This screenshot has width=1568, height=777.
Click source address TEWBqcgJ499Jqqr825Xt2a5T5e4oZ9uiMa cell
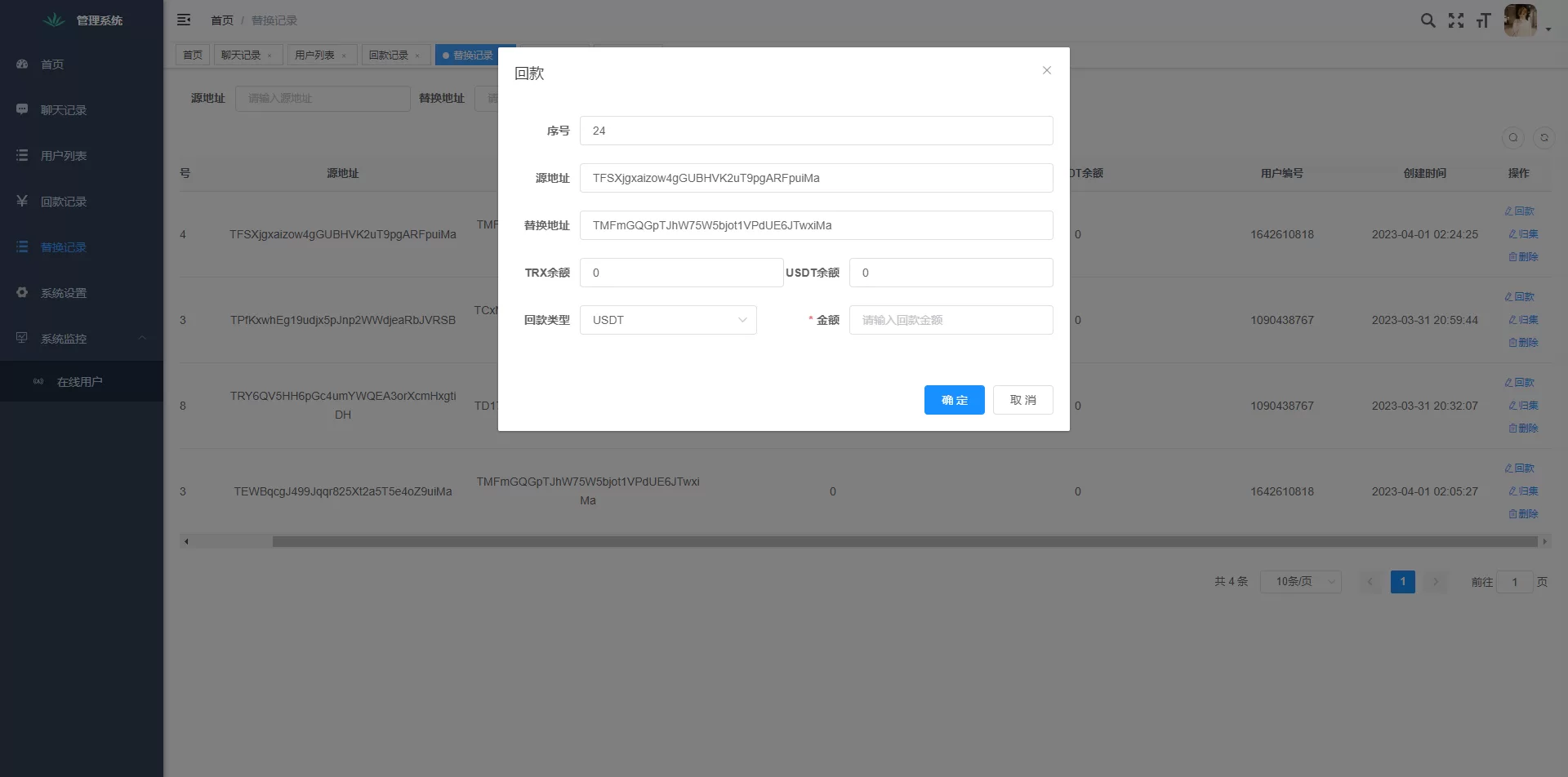343,491
